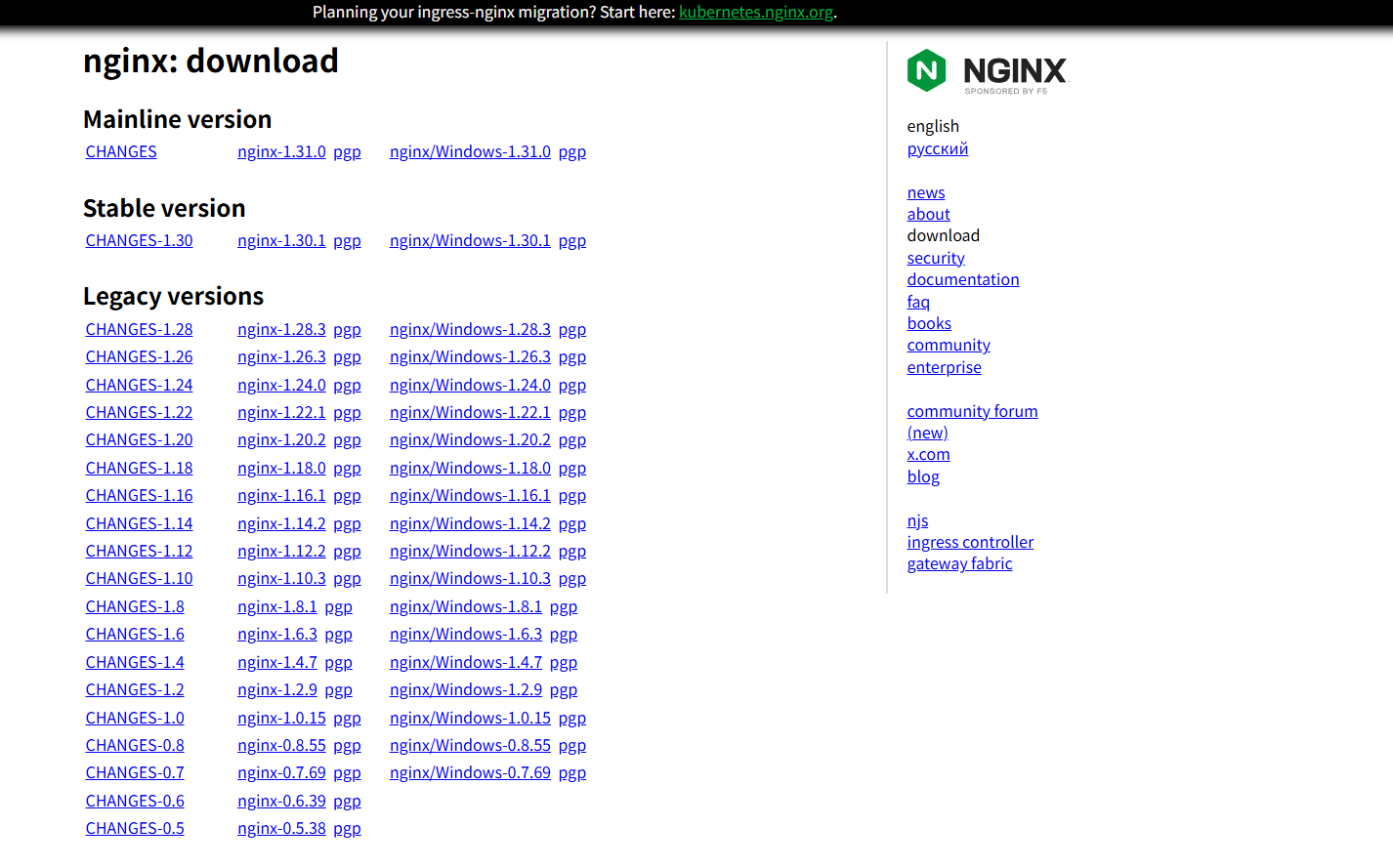1393x868 pixels.
Task: Go to documentation
Action: pos(963,279)
